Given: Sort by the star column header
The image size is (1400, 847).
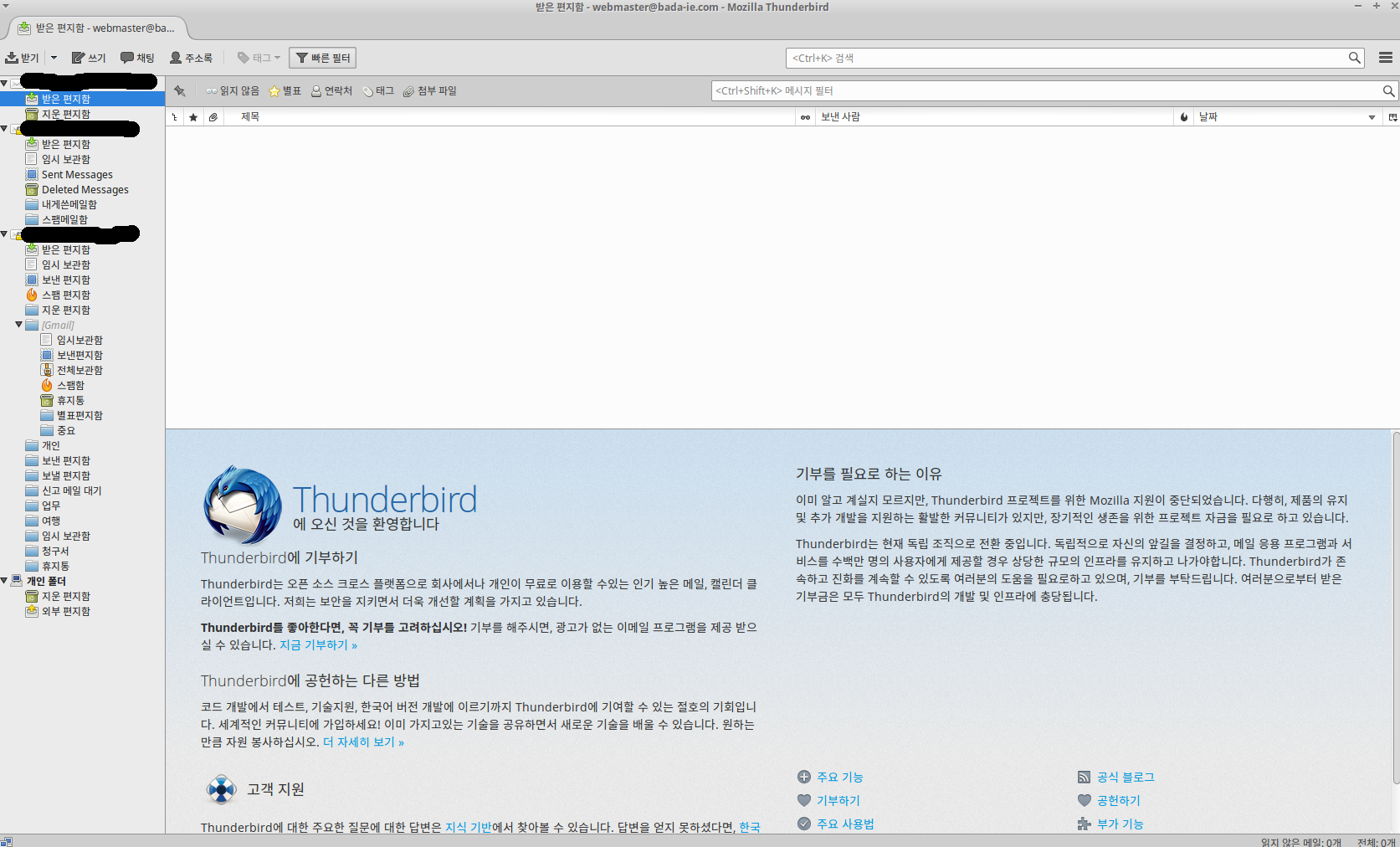Looking at the screenshot, I should (x=193, y=117).
